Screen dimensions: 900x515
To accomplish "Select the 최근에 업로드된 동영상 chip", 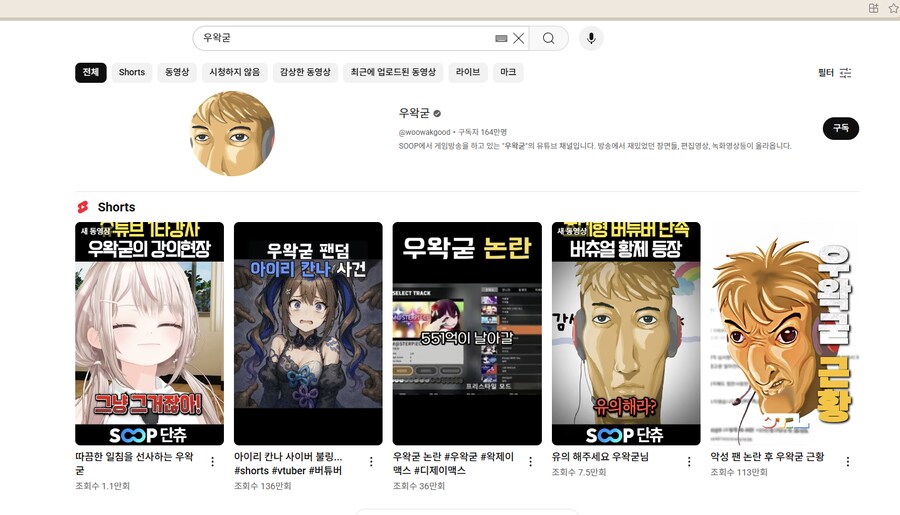I will click(393, 73).
